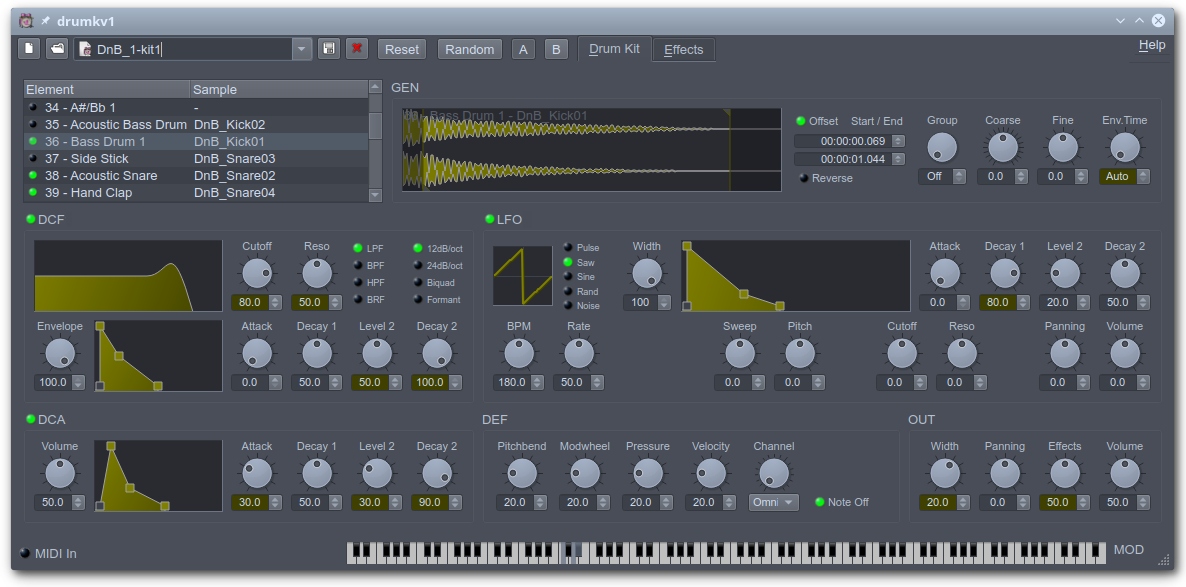Open the Help menu
Image resolution: width=1186 pixels, height=587 pixels.
1151,45
